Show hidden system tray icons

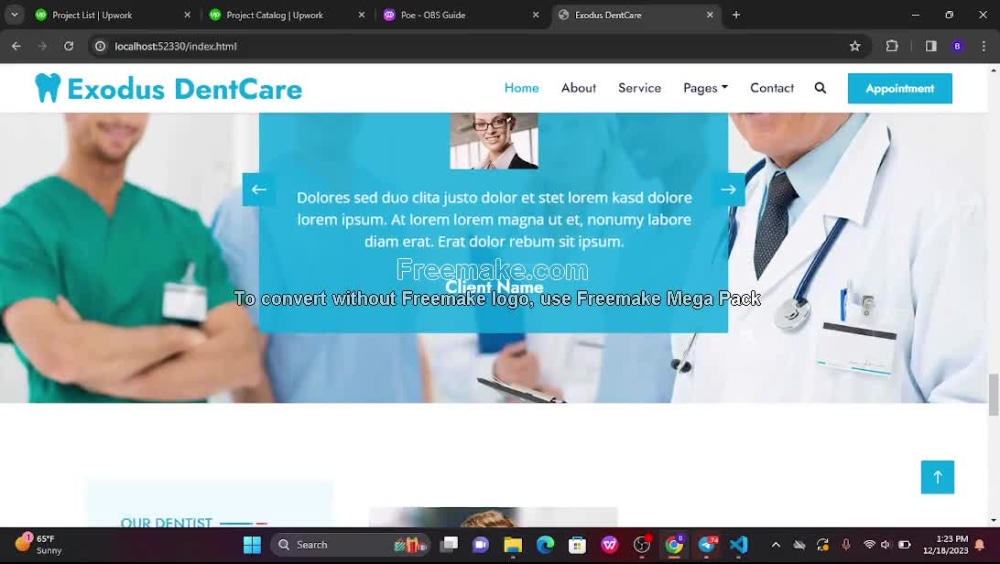pyautogui.click(x=776, y=545)
